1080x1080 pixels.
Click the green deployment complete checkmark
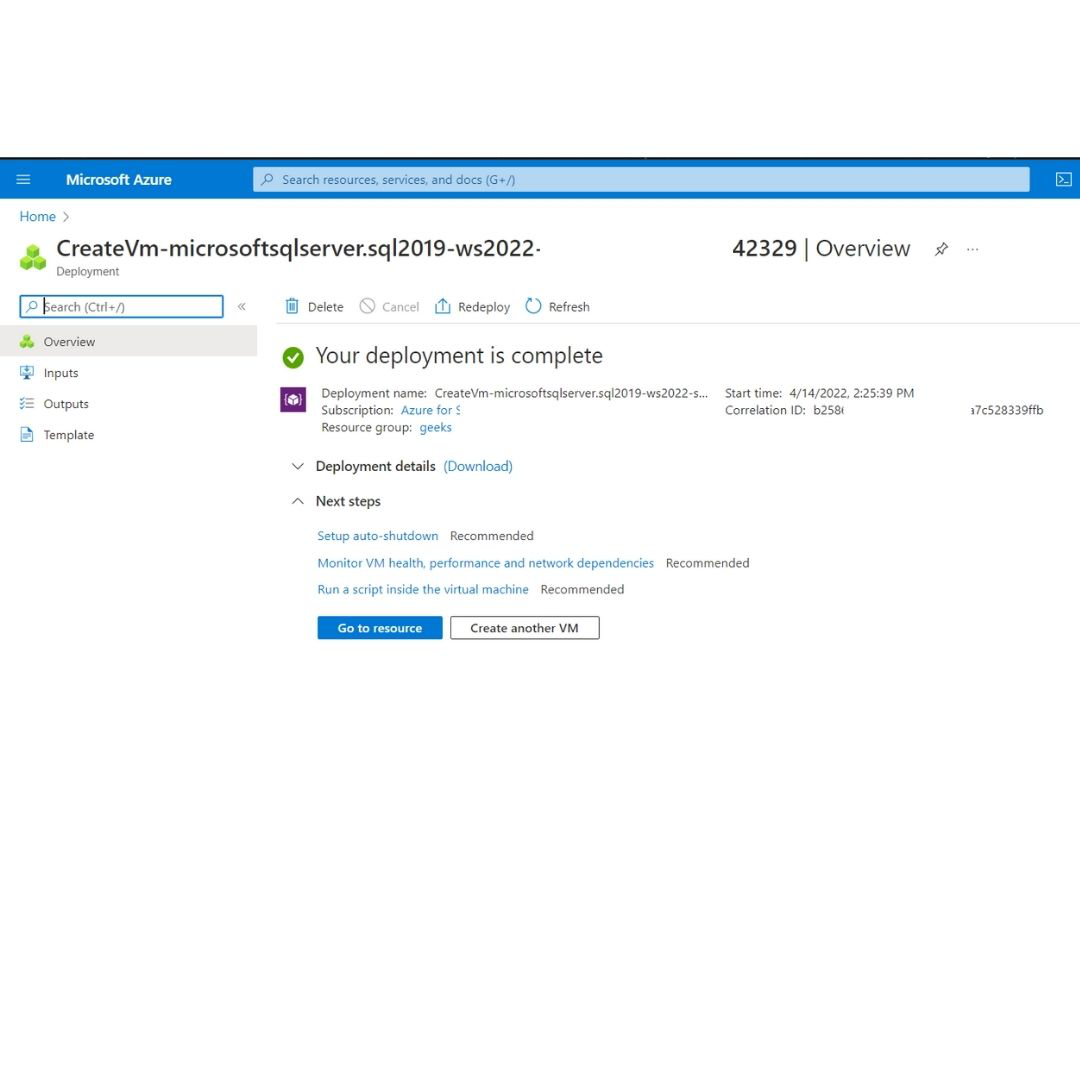click(293, 357)
